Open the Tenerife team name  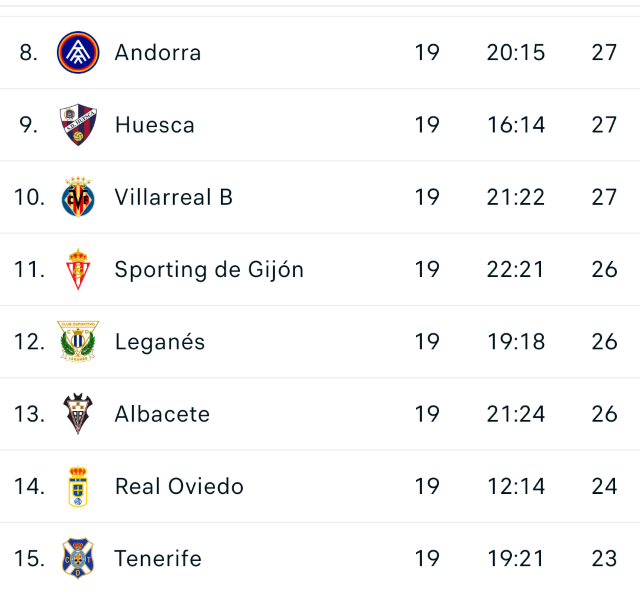point(158,558)
